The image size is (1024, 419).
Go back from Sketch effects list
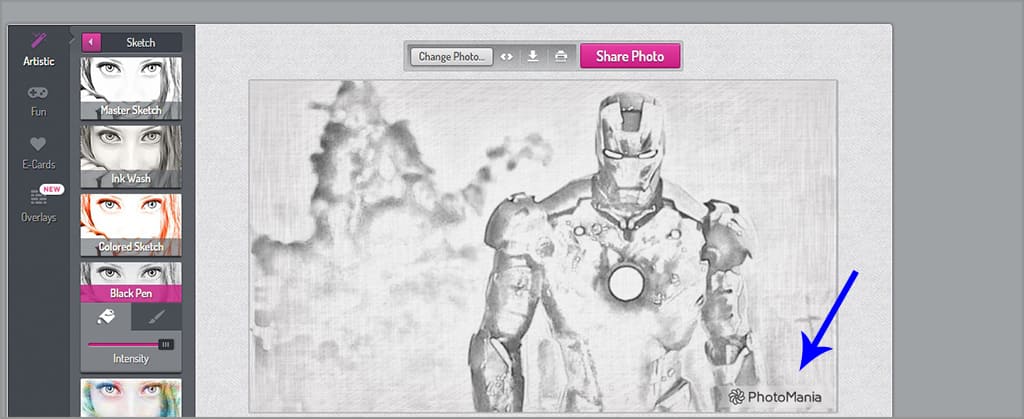(92, 42)
